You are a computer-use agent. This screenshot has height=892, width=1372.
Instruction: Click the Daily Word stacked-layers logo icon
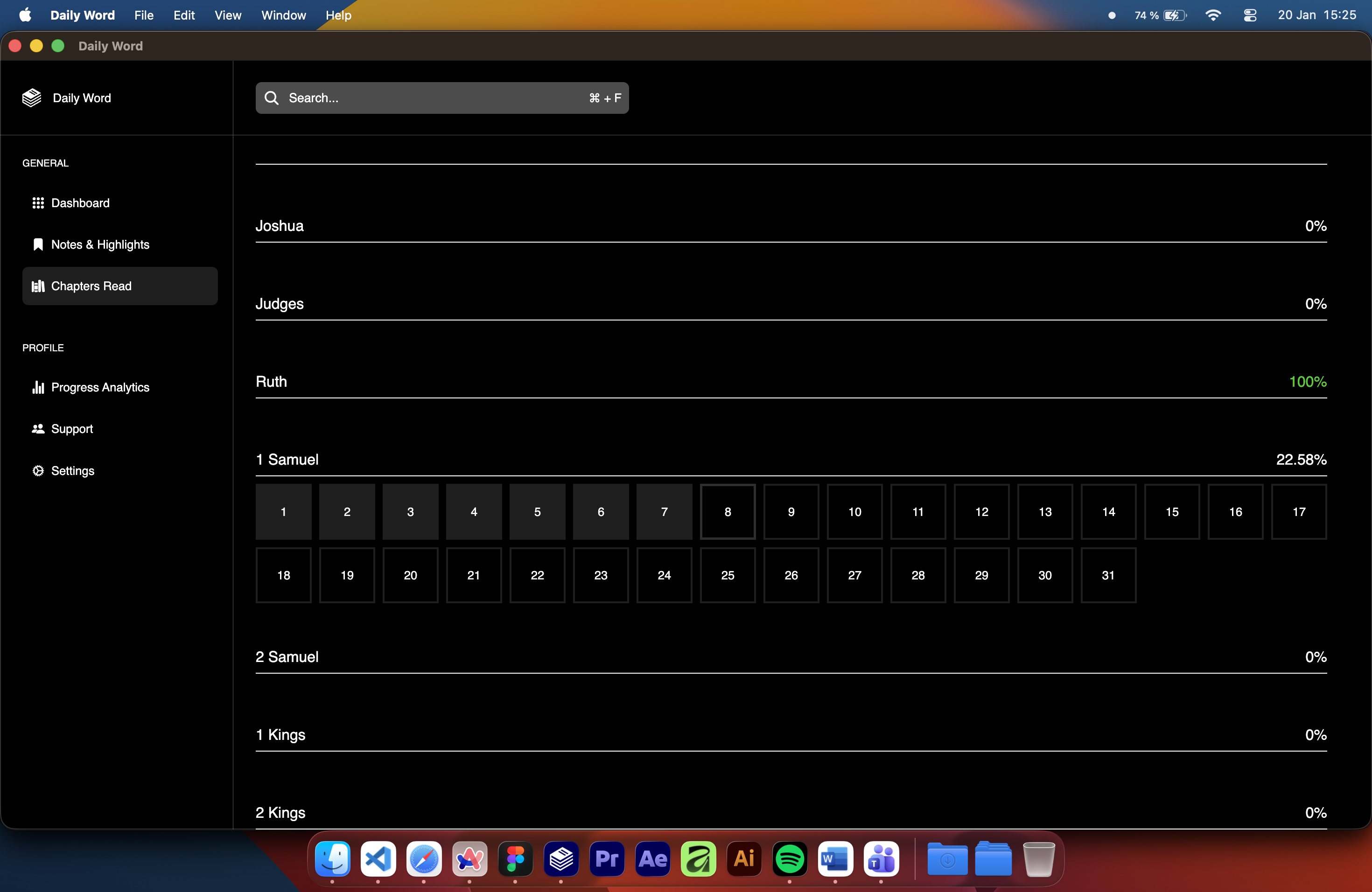(x=32, y=98)
